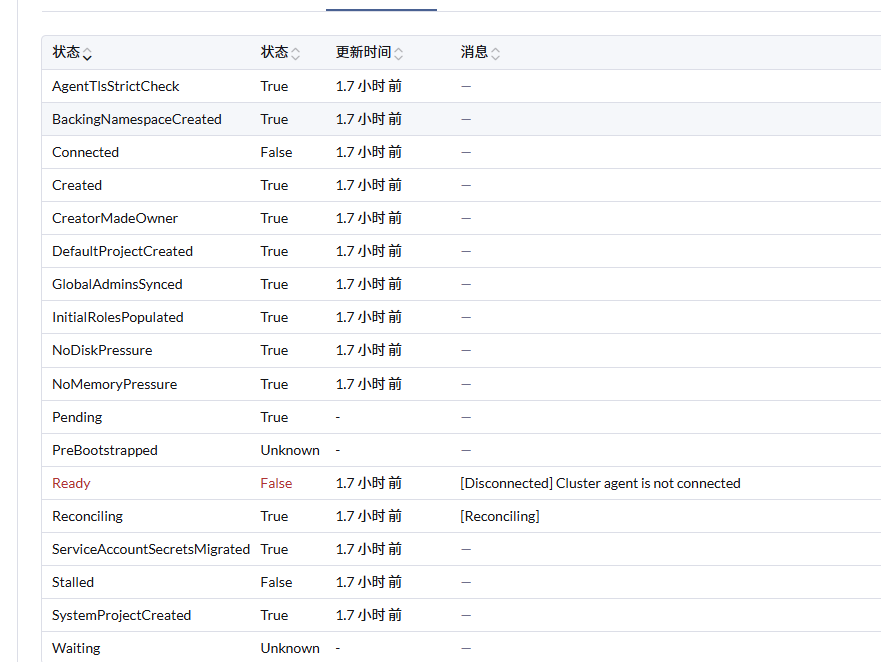Select the NoMemoryPressure condition name
This screenshot has height=662, width=881.
click(x=115, y=384)
